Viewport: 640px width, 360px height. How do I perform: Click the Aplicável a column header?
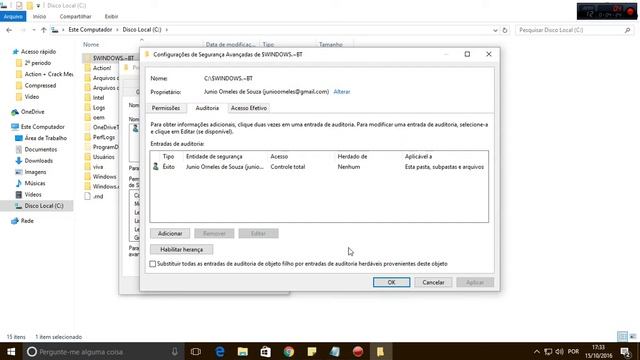click(x=418, y=157)
